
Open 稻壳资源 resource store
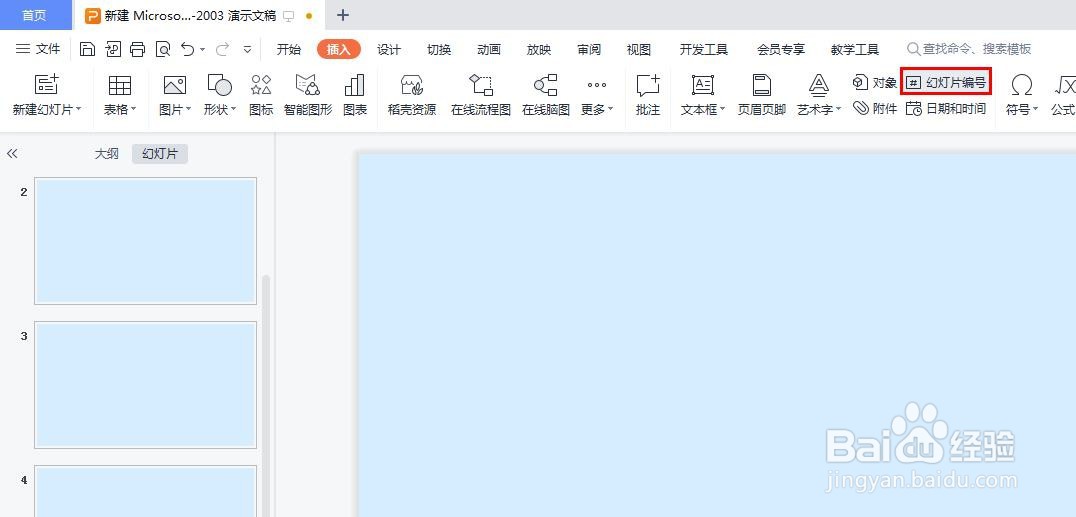[x=412, y=95]
